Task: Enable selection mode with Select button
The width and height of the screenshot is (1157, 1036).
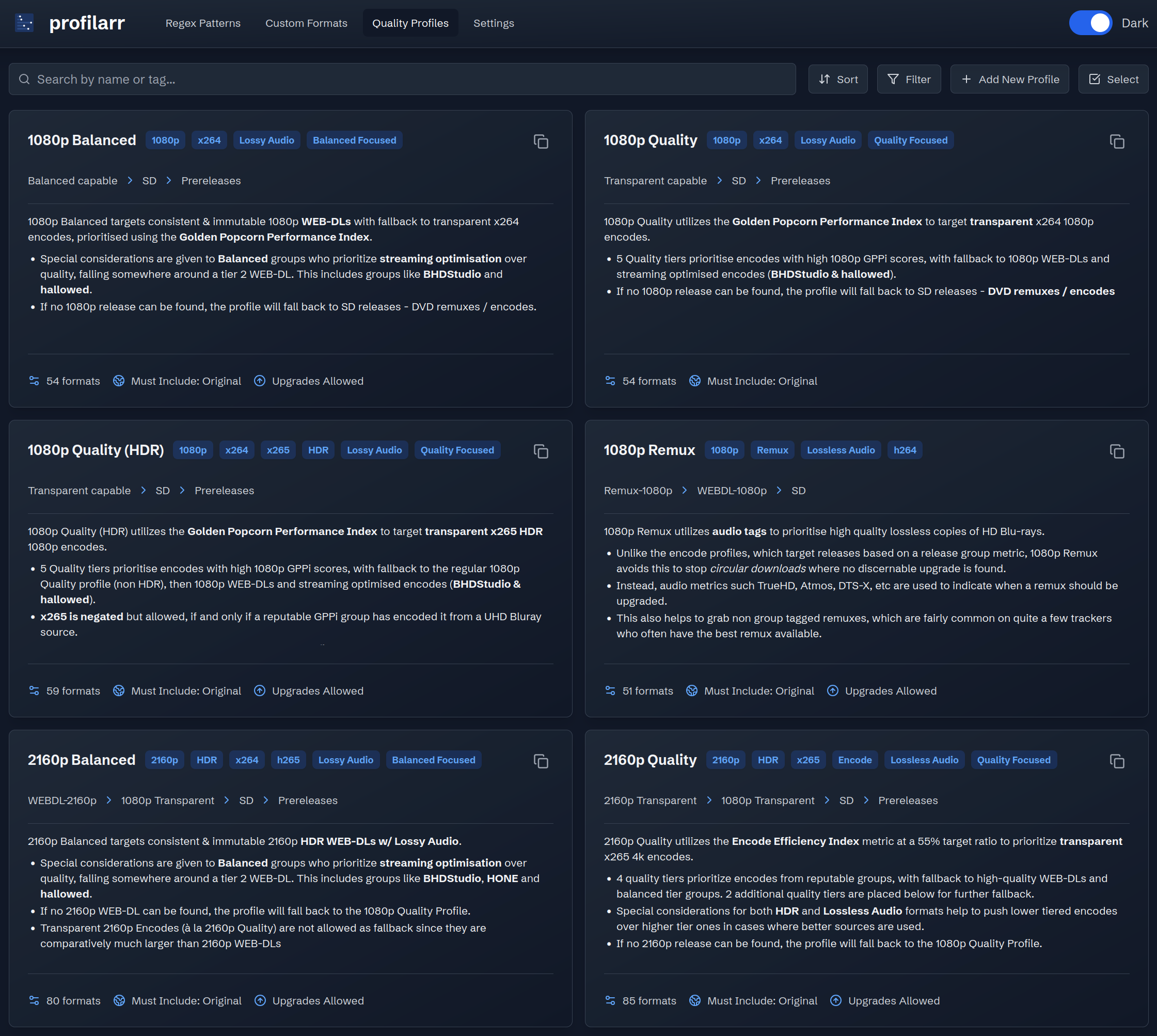Action: point(1113,79)
